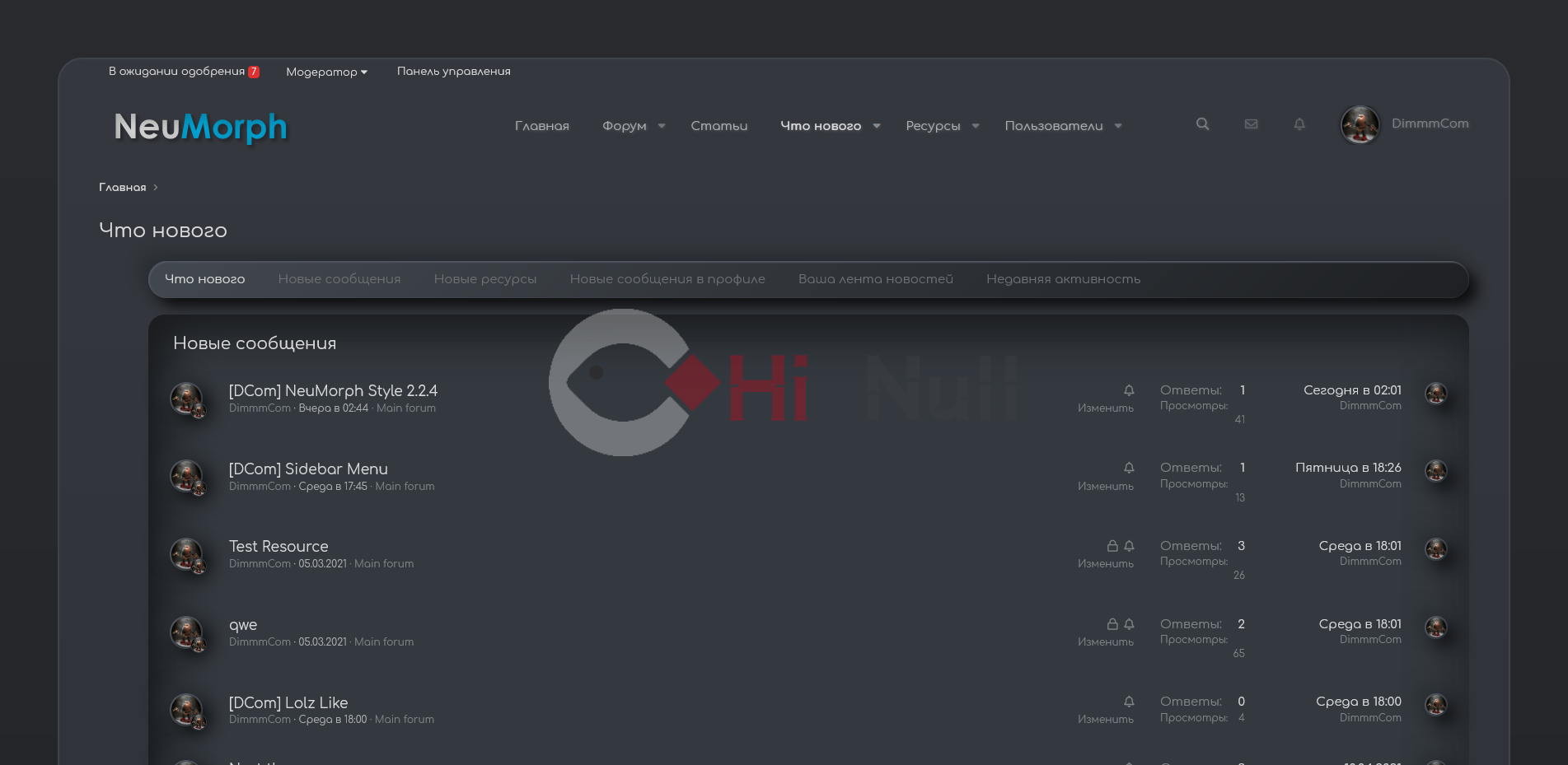1568x765 pixels.
Task: Select the Что нового sub-tab
Action: [205, 279]
